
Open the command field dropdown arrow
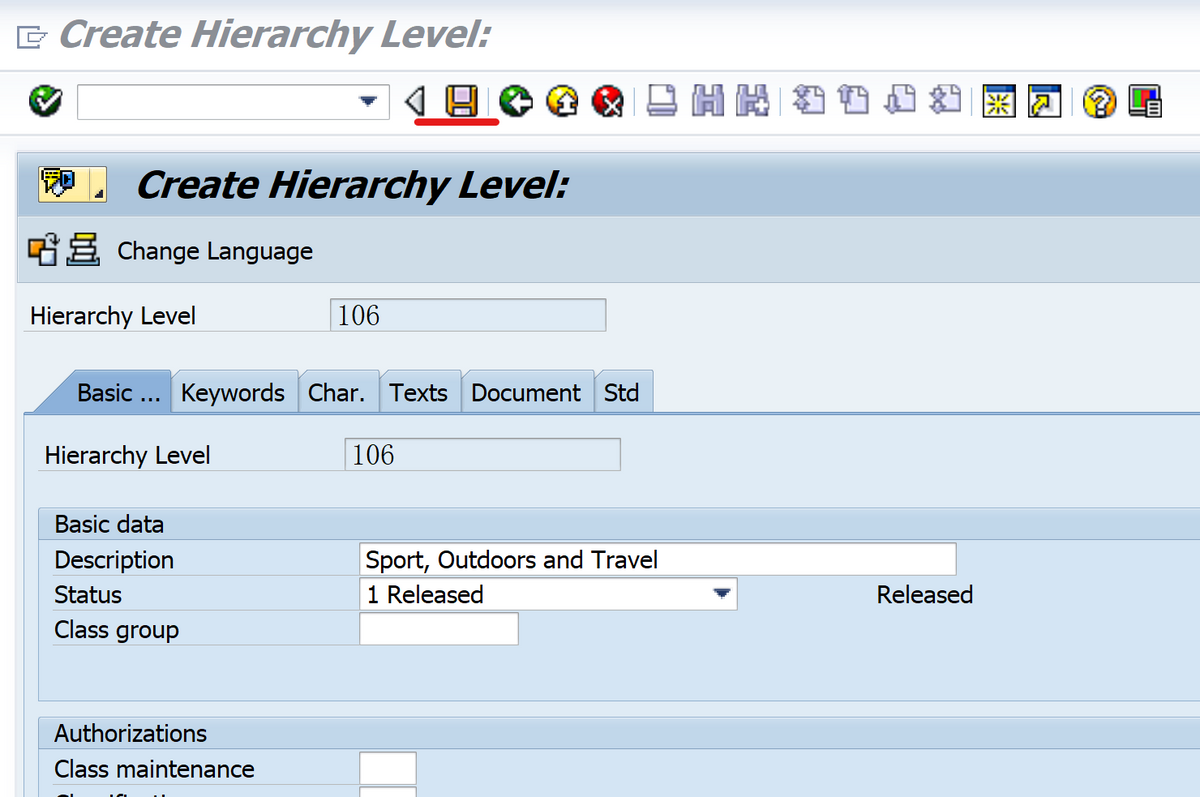click(x=369, y=101)
